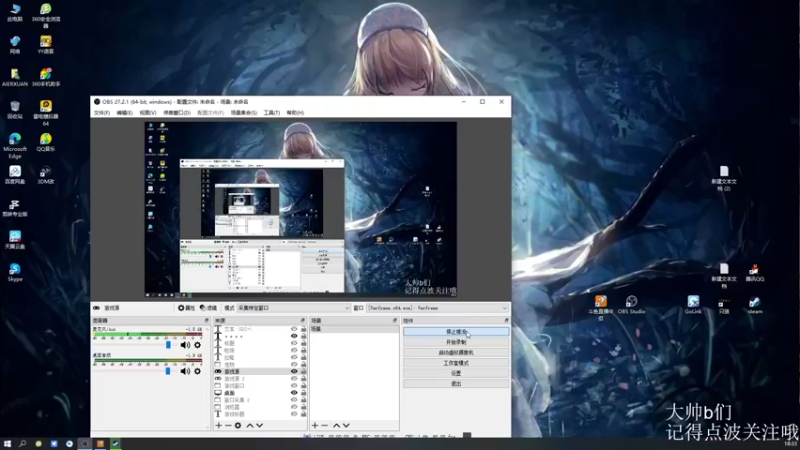Click the 停止推流 button
Image resolution: width=800 pixels, height=450 pixels.
pyautogui.click(x=456, y=332)
